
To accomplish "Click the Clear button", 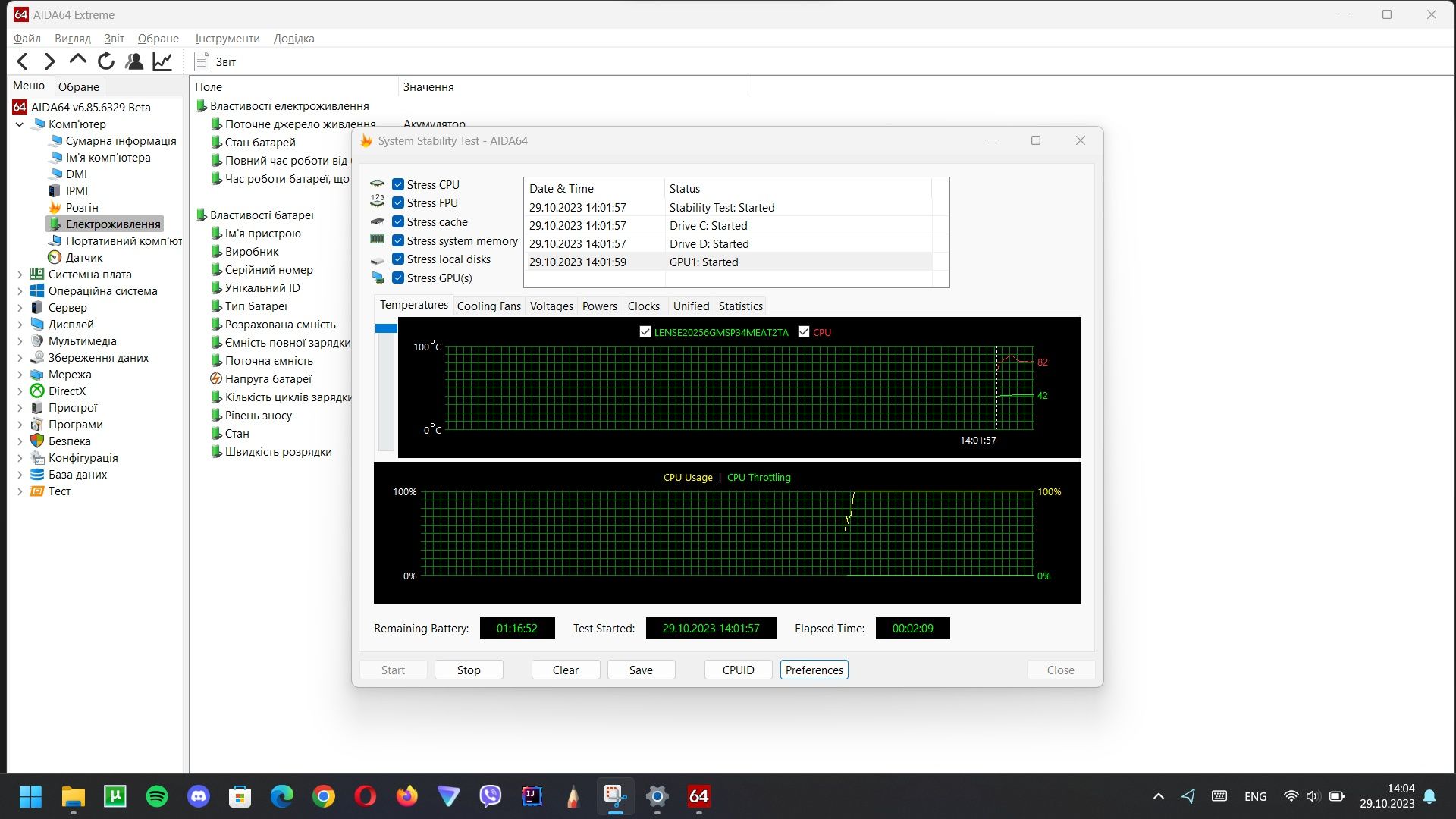I will point(566,670).
